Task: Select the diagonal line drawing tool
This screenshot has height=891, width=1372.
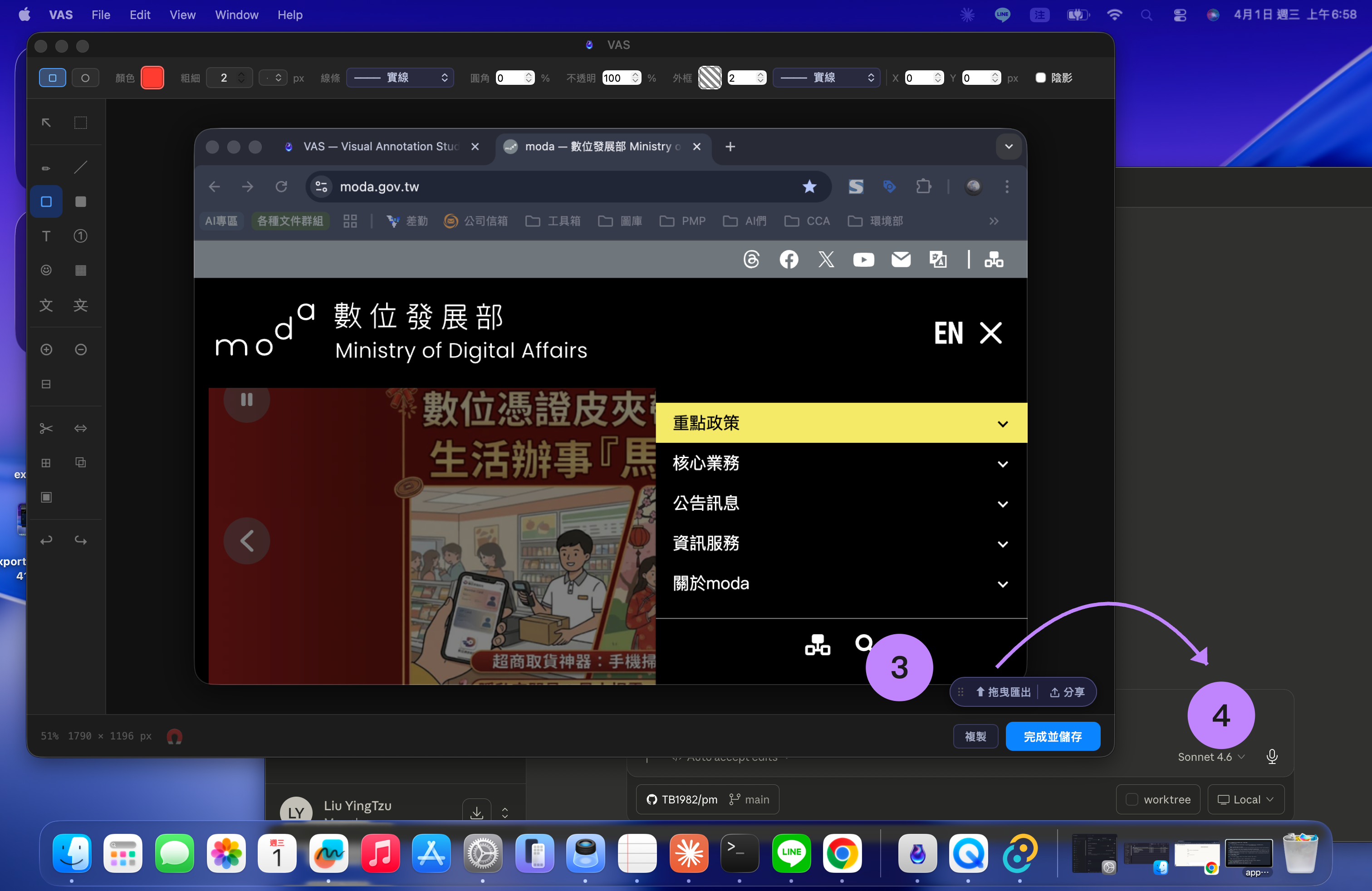Action: pos(81,167)
